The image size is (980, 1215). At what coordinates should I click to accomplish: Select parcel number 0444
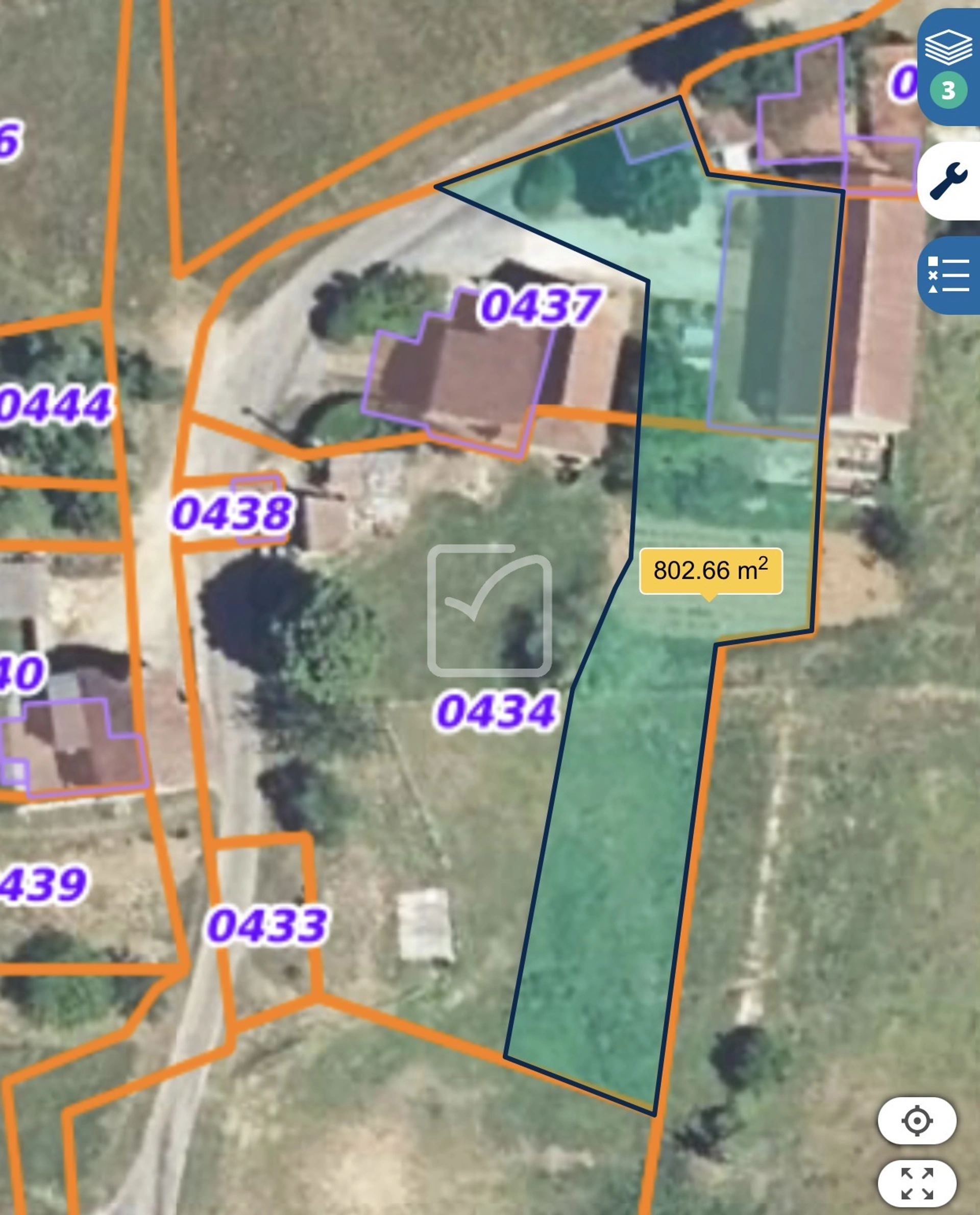55,405
